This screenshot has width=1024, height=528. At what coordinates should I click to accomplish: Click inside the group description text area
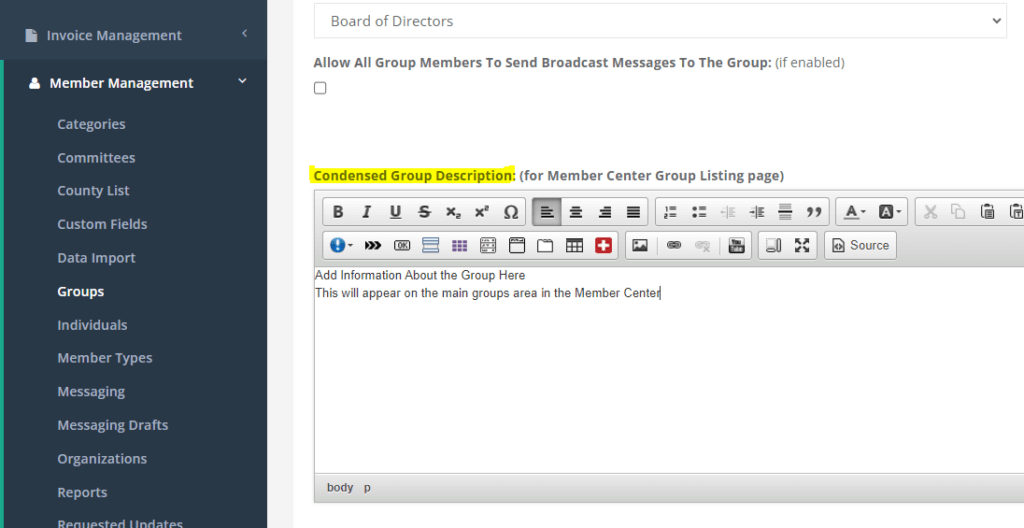click(660, 380)
